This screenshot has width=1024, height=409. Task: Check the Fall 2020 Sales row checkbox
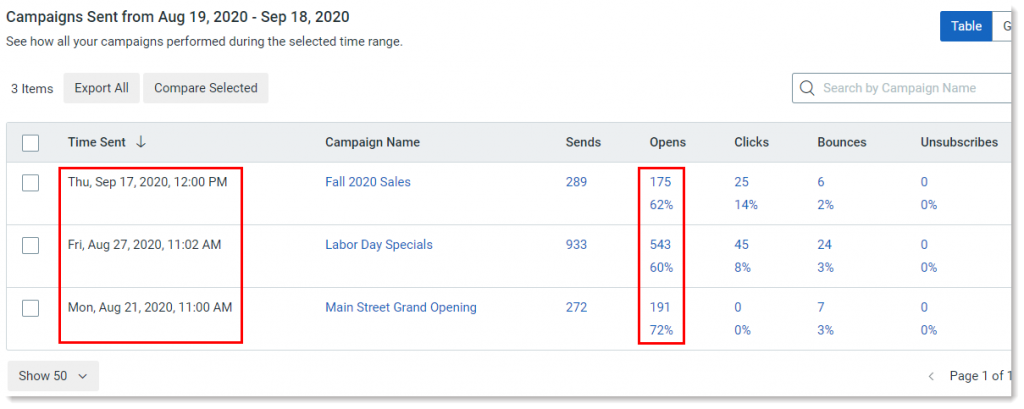pos(30,183)
